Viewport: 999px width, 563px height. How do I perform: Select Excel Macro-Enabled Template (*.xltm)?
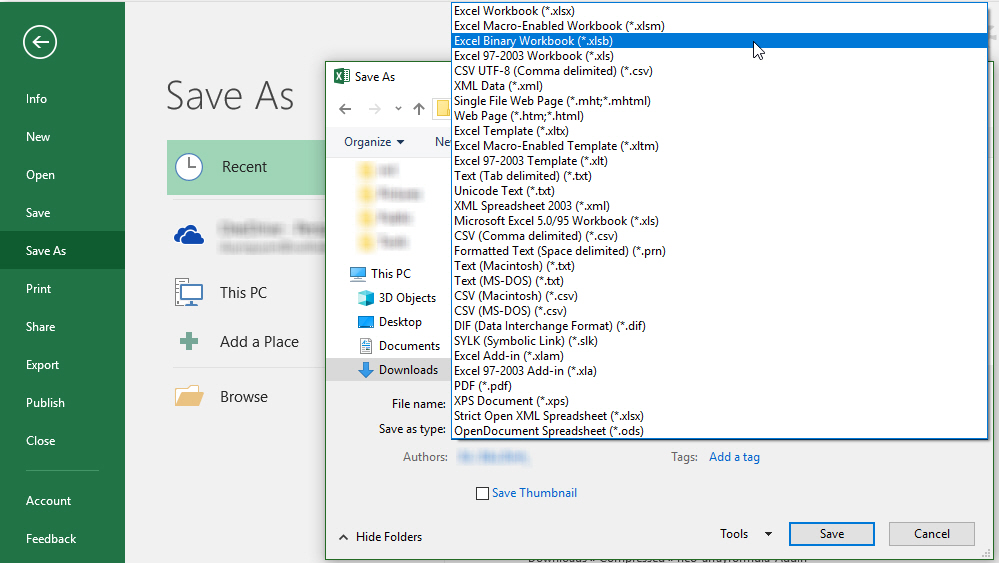point(719,146)
